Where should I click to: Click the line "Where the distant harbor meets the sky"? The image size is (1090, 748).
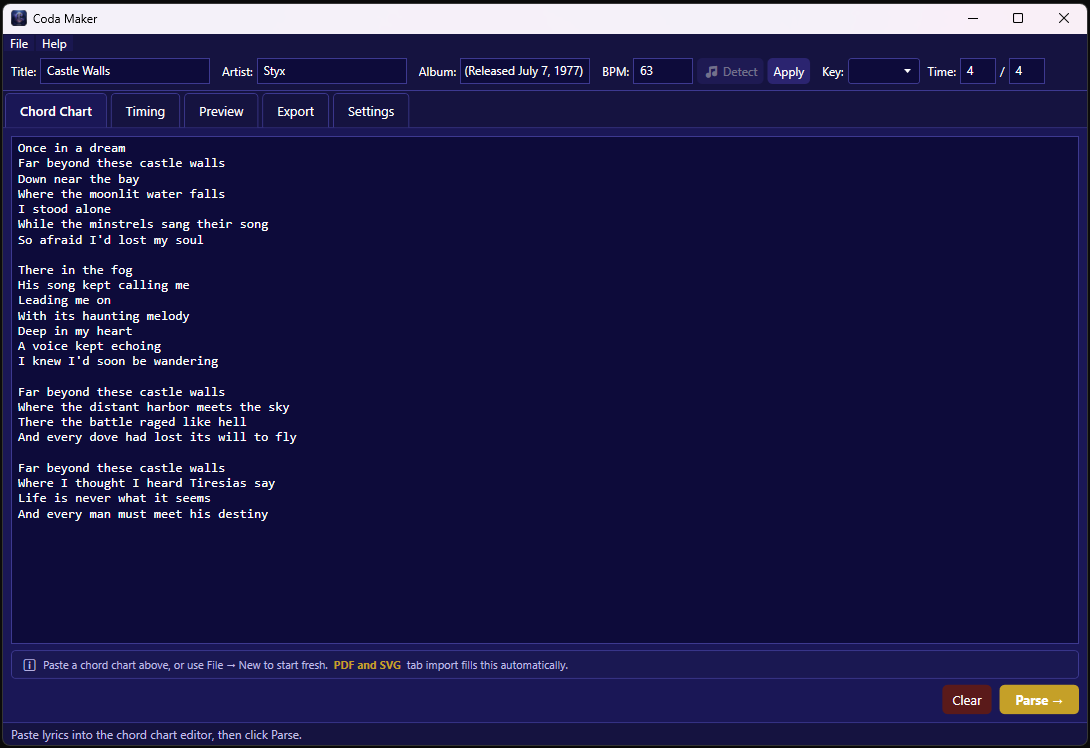pyautogui.click(x=154, y=407)
